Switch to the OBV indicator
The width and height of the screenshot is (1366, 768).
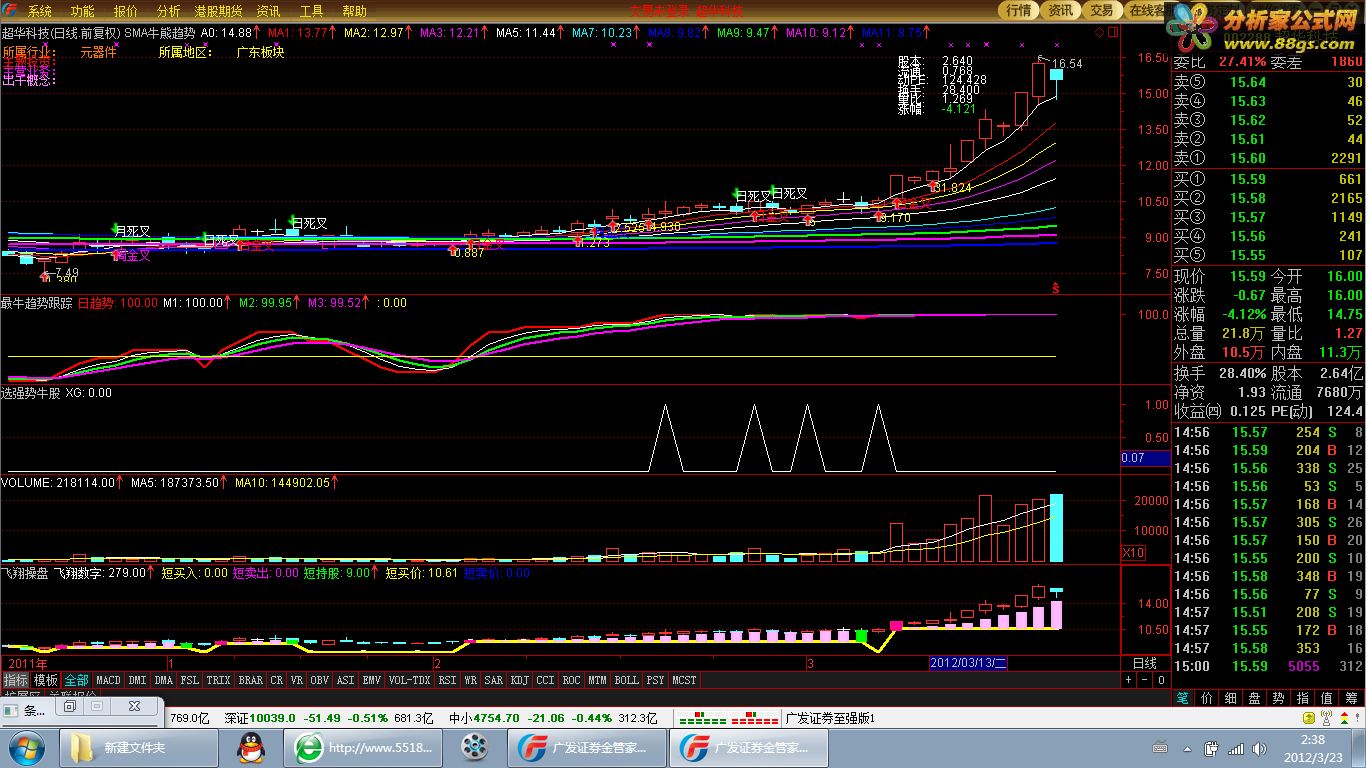pyautogui.click(x=319, y=680)
